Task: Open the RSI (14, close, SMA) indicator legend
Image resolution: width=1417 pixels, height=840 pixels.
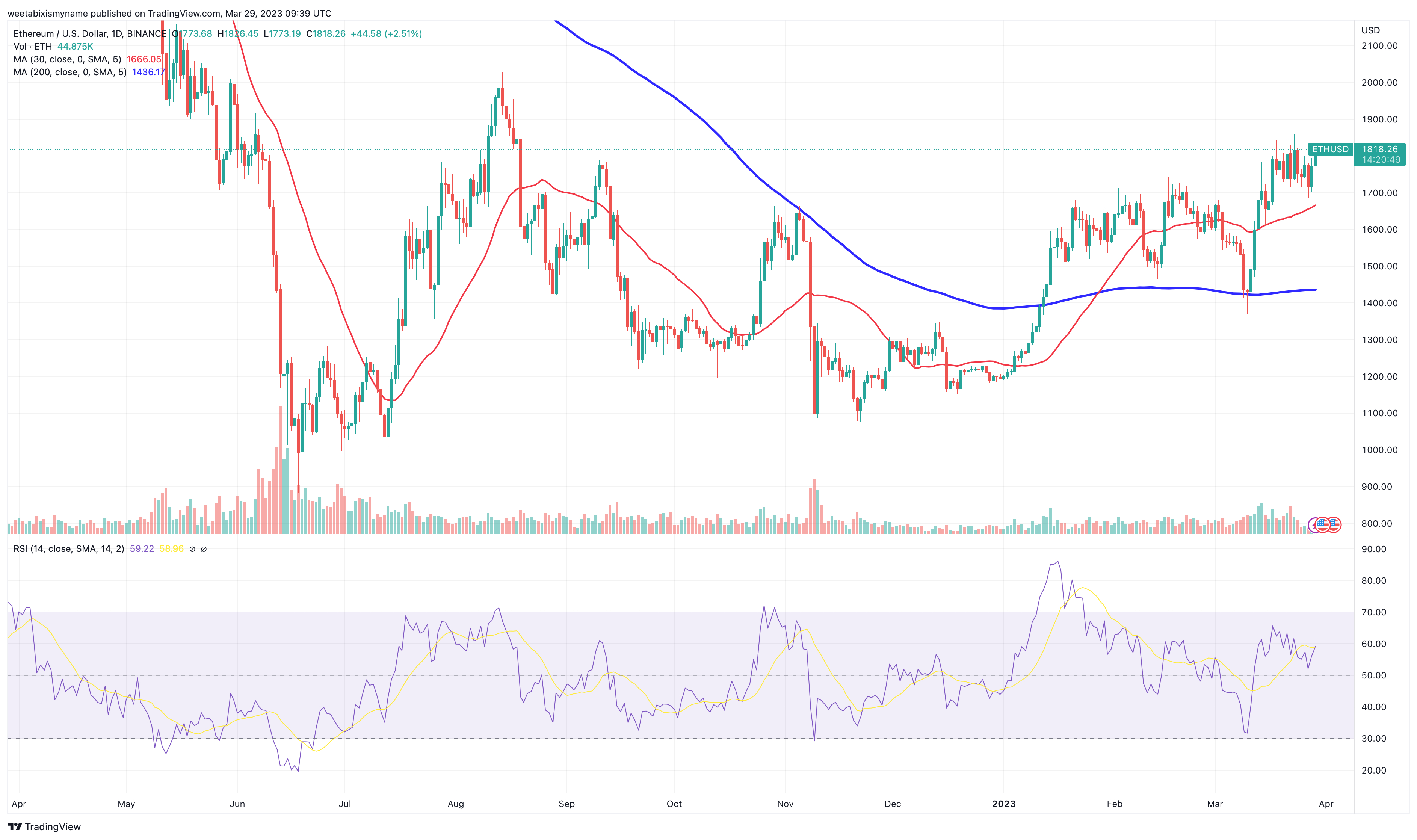Action: point(69,549)
